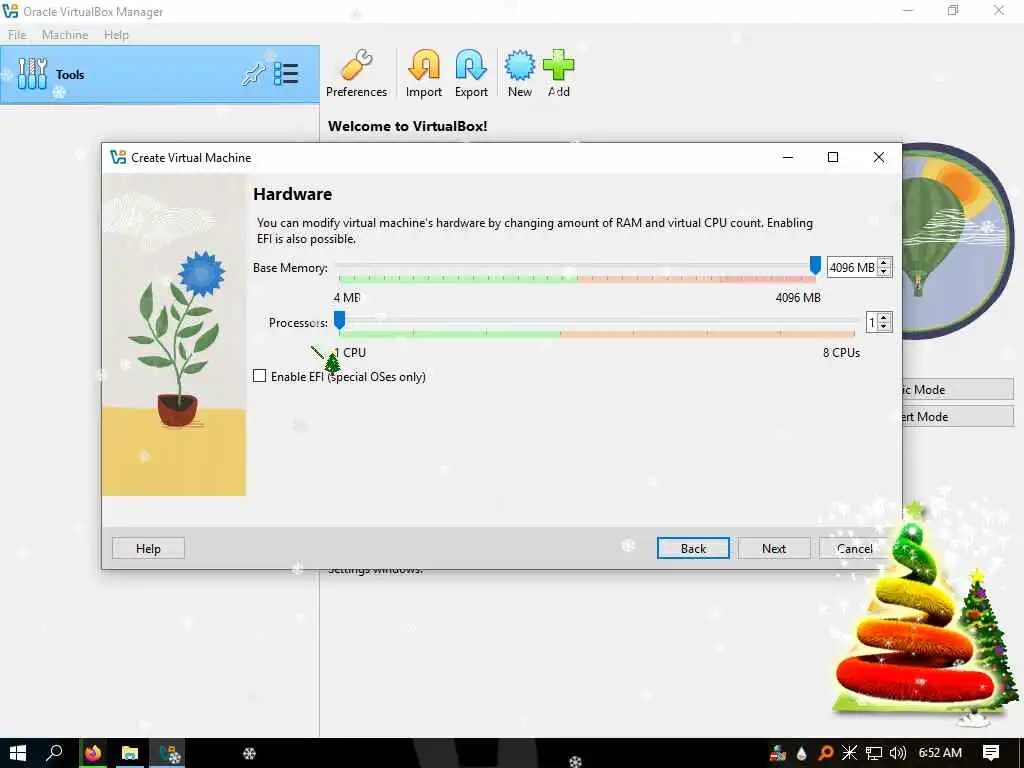Click the red-and-green tray icon
1024x768 pixels.
pyautogui.click(x=777, y=753)
